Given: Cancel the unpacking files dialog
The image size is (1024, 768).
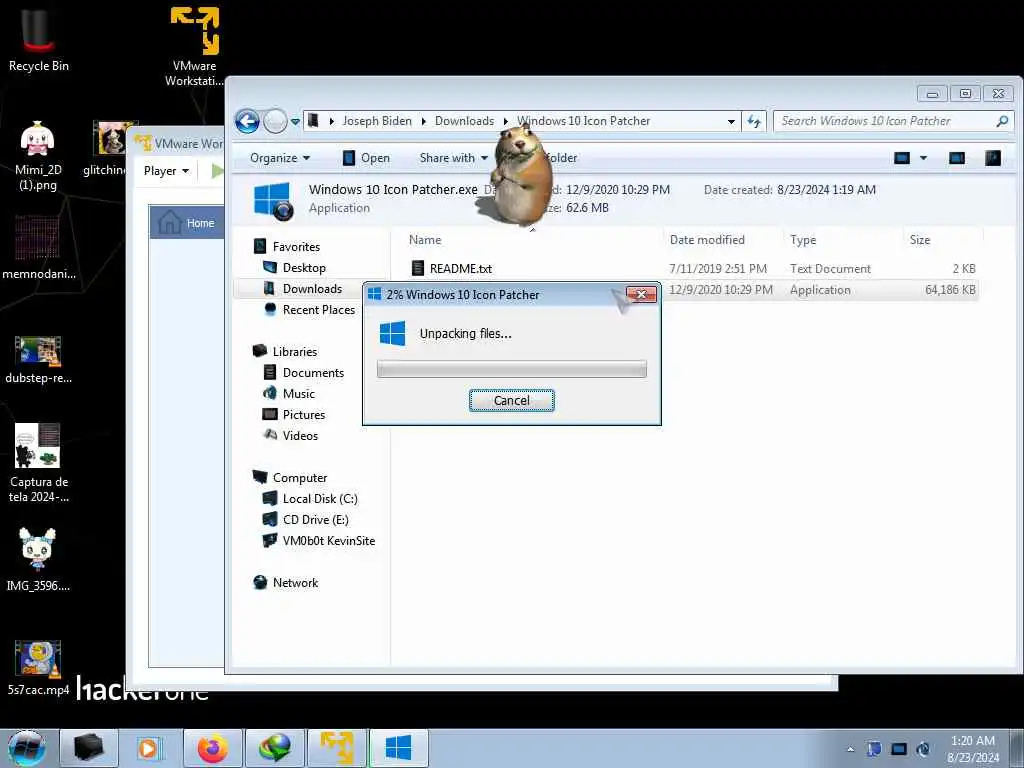Looking at the screenshot, I should click(511, 400).
